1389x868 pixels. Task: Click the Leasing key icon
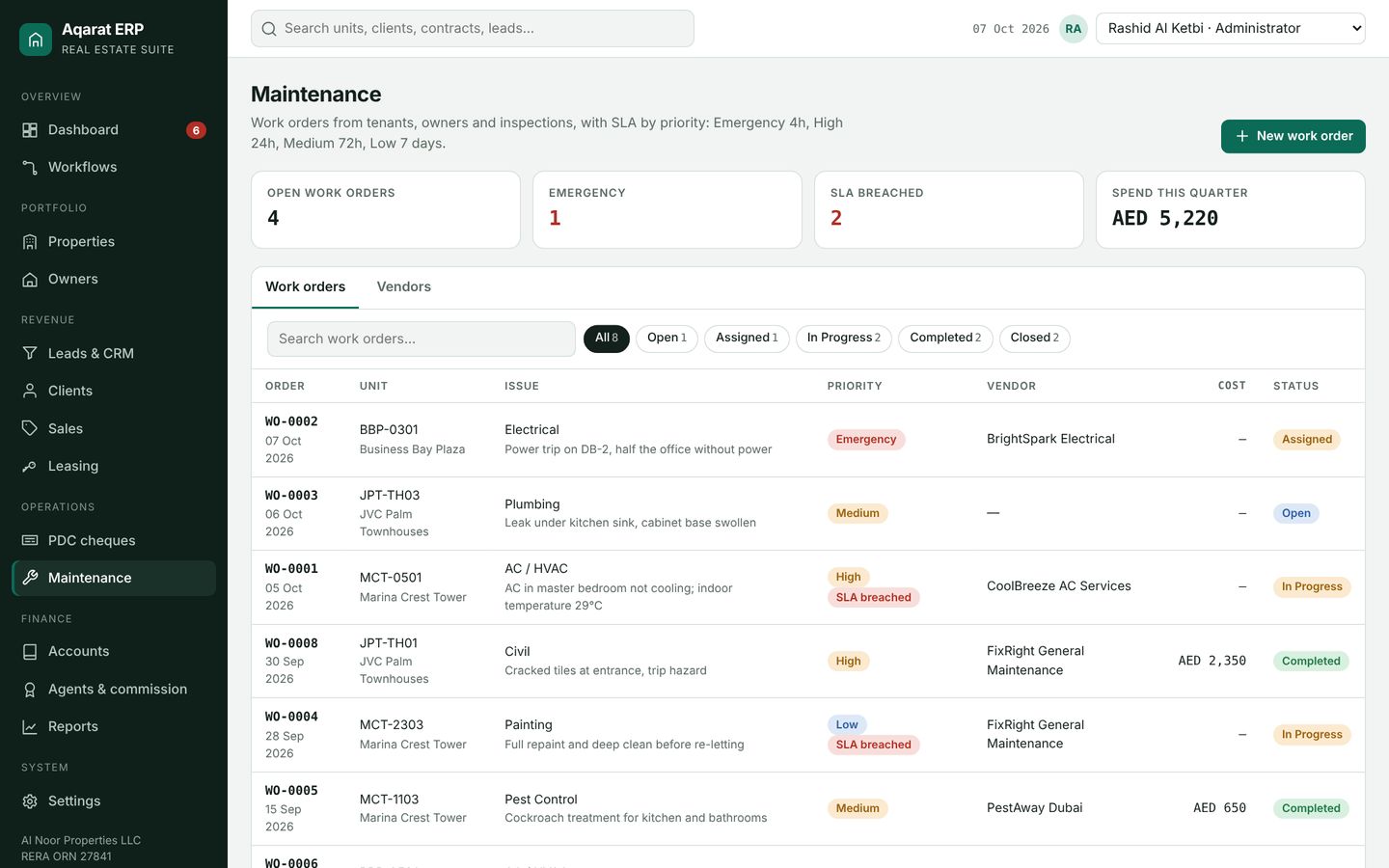pyautogui.click(x=30, y=467)
